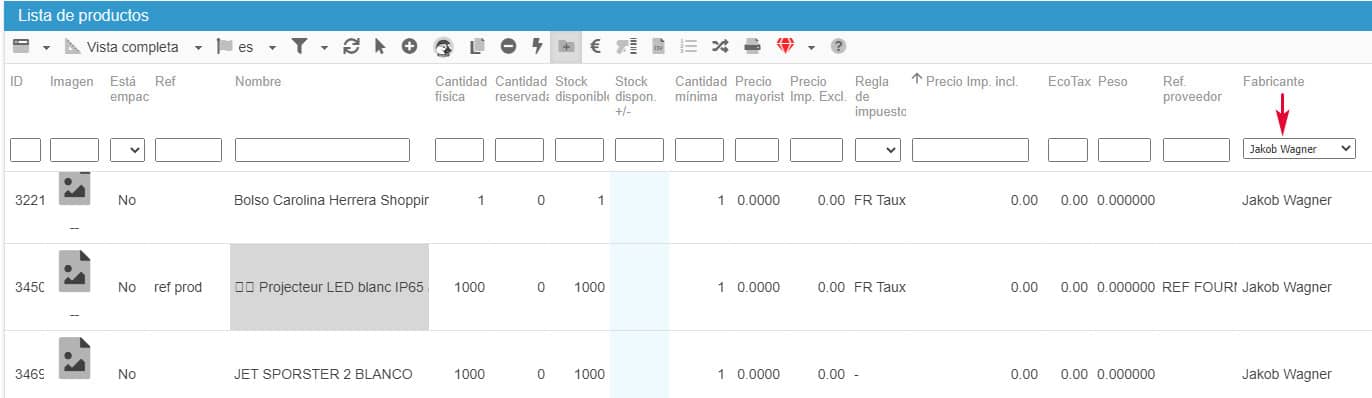
Task: Open dropdown arrow next to layout icon
Action: [46, 47]
